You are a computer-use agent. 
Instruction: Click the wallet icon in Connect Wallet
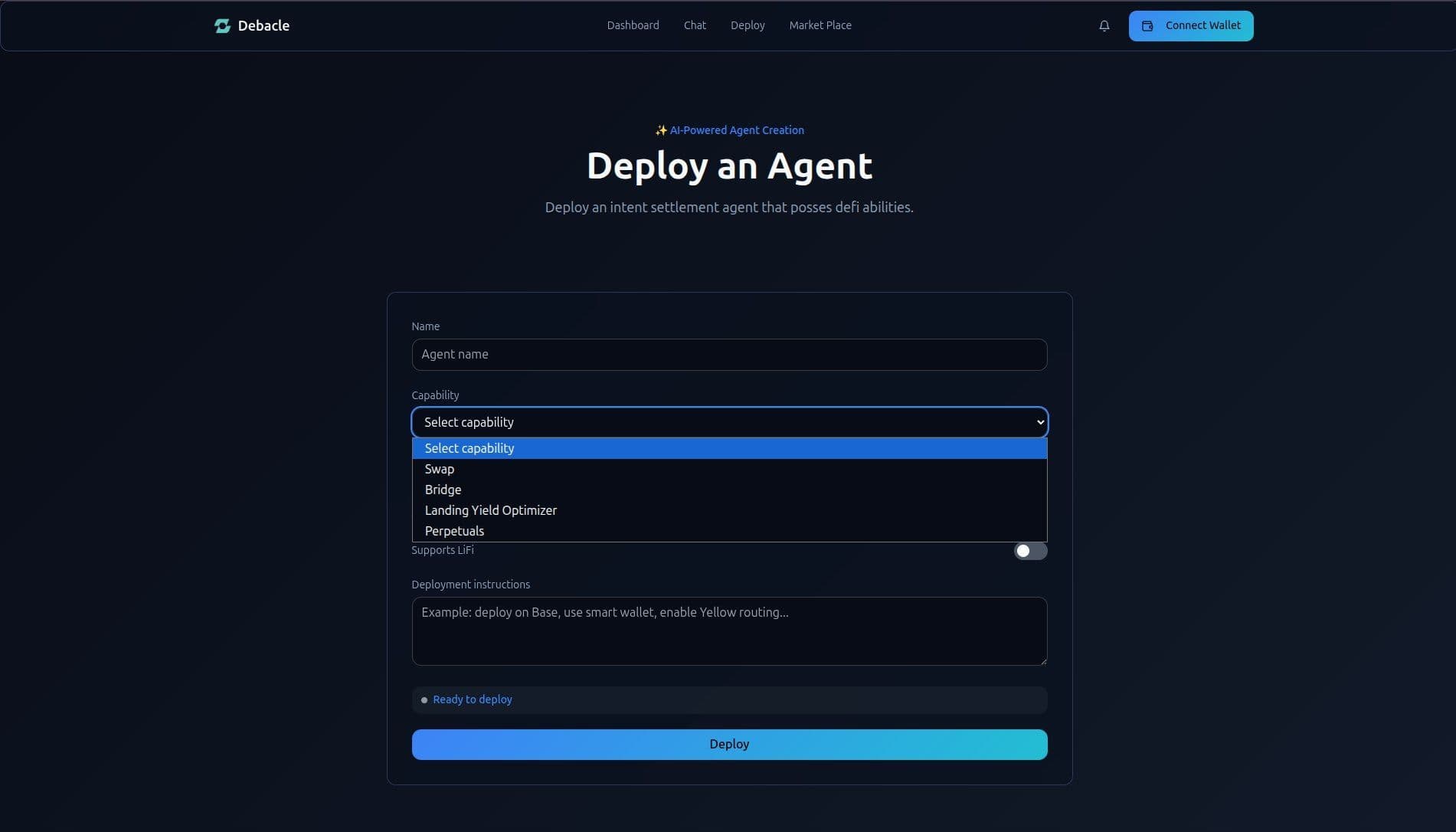pyautogui.click(x=1147, y=26)
